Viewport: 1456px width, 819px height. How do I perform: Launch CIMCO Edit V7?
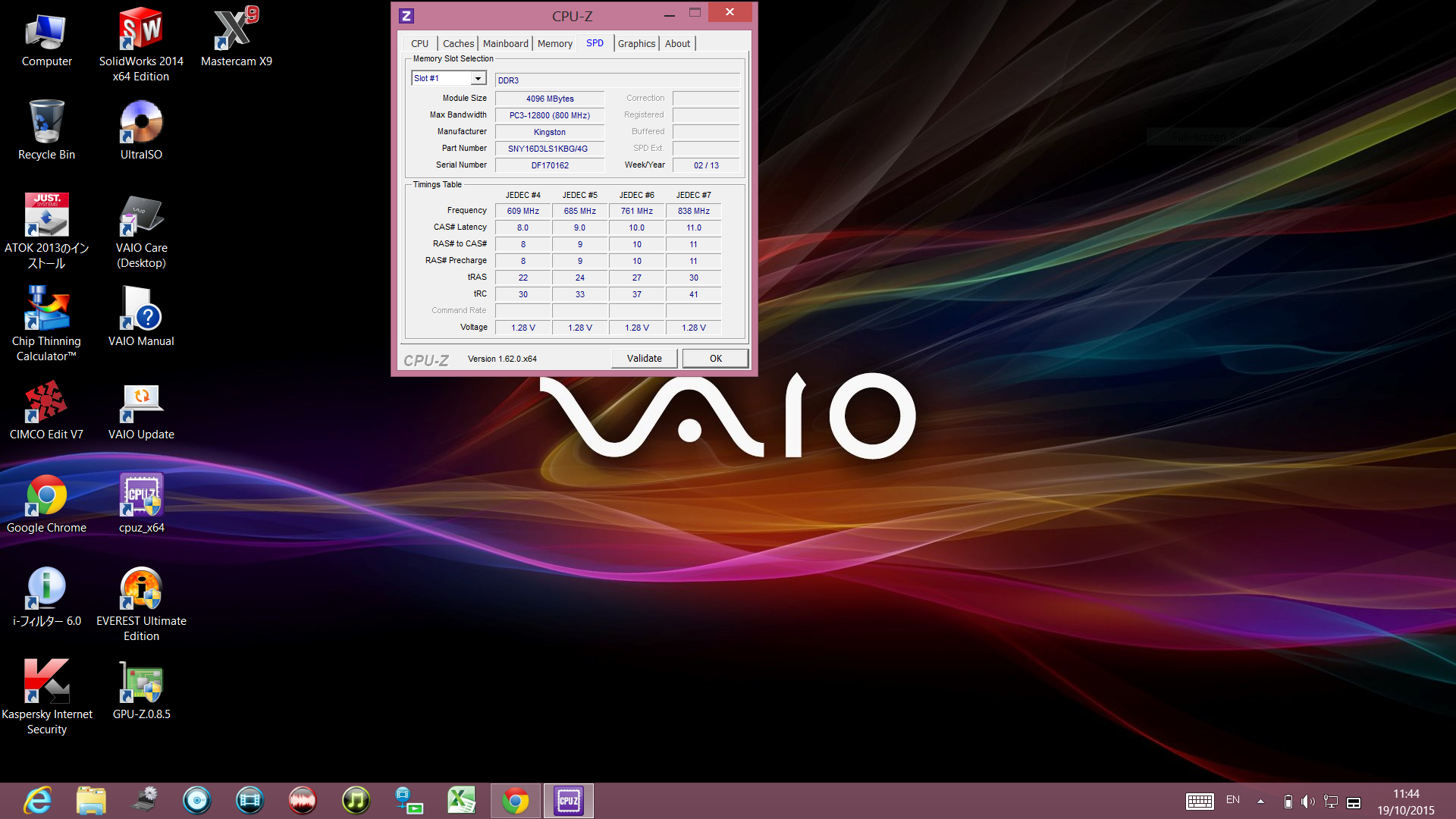[46, 409]
